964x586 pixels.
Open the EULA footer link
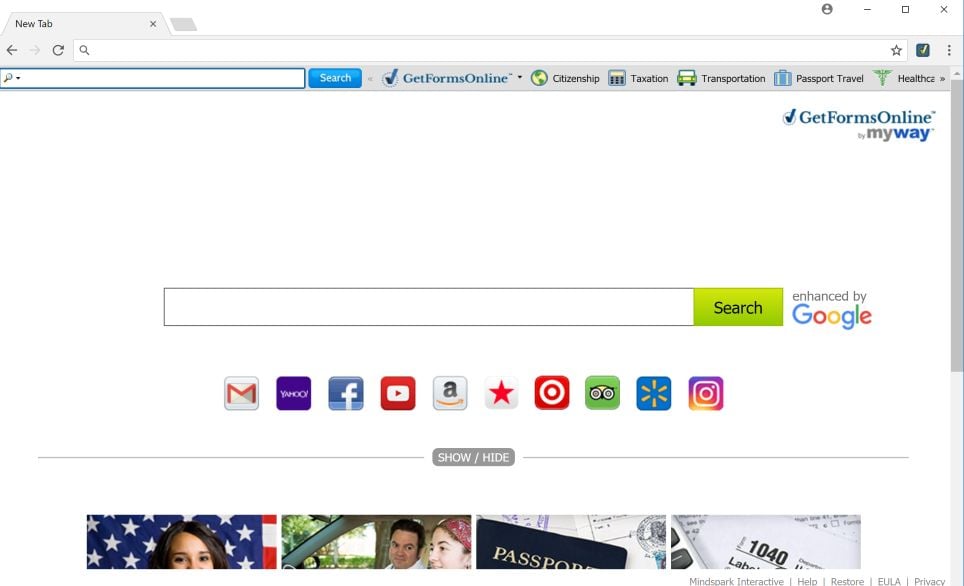coord(889,581)
